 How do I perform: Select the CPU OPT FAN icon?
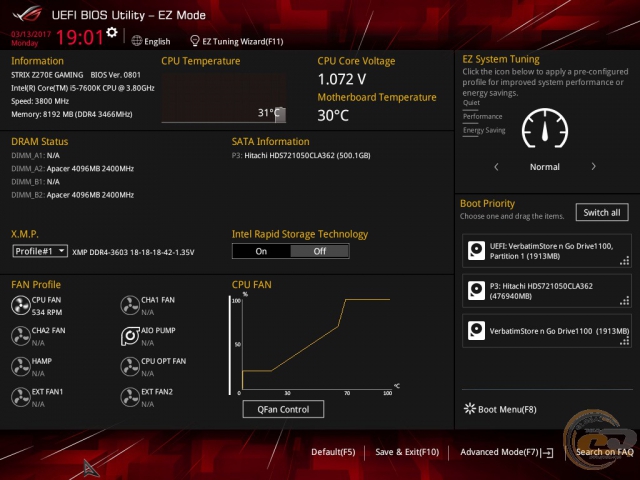tap(130, 367)
